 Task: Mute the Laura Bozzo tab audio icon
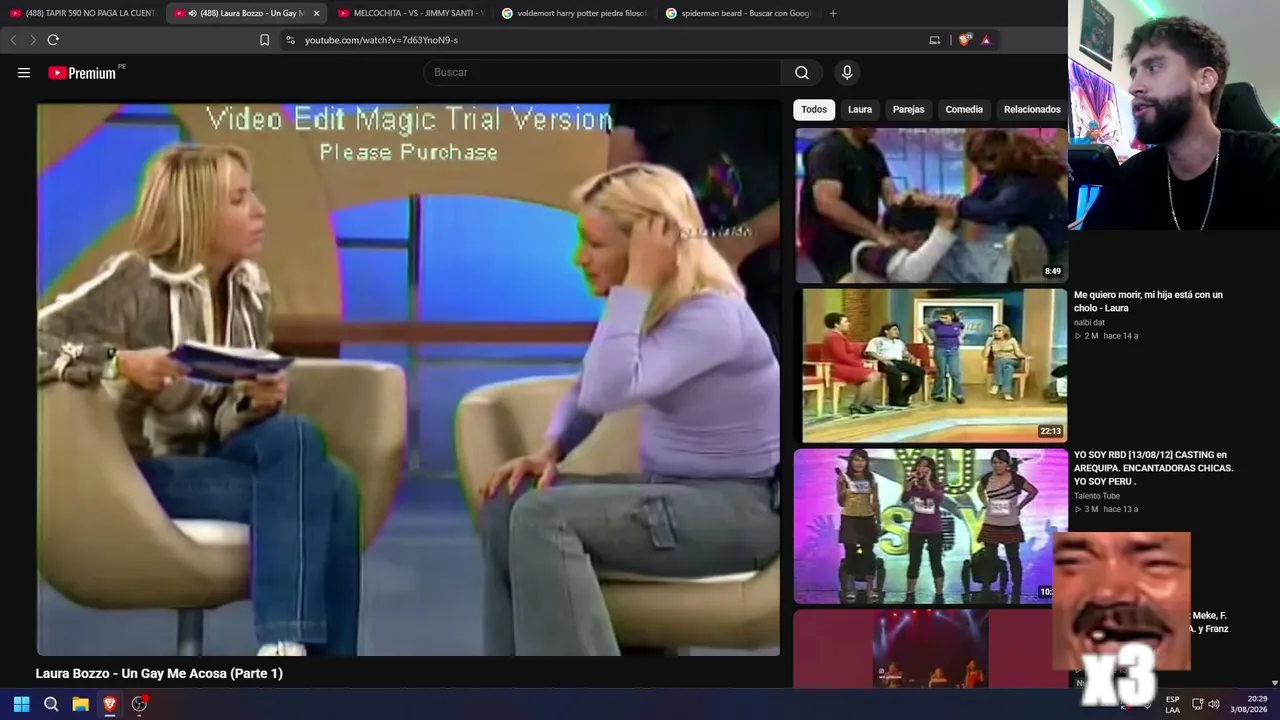[192, 13]
